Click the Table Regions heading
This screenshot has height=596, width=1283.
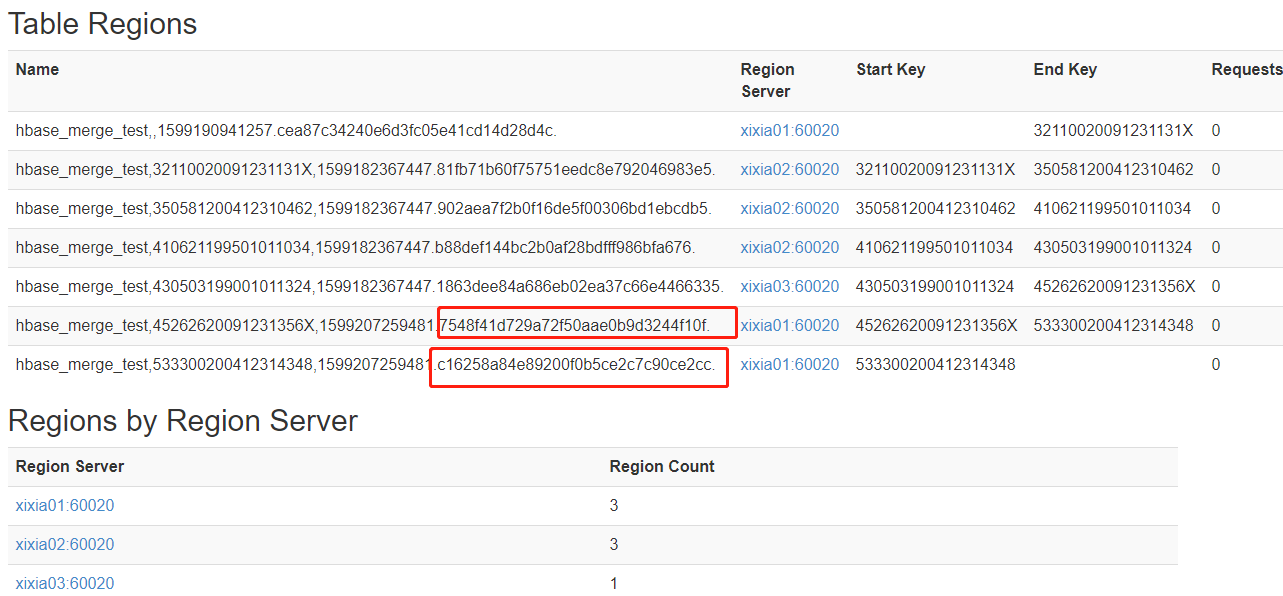pyautogui.click(x=103, y=24)
